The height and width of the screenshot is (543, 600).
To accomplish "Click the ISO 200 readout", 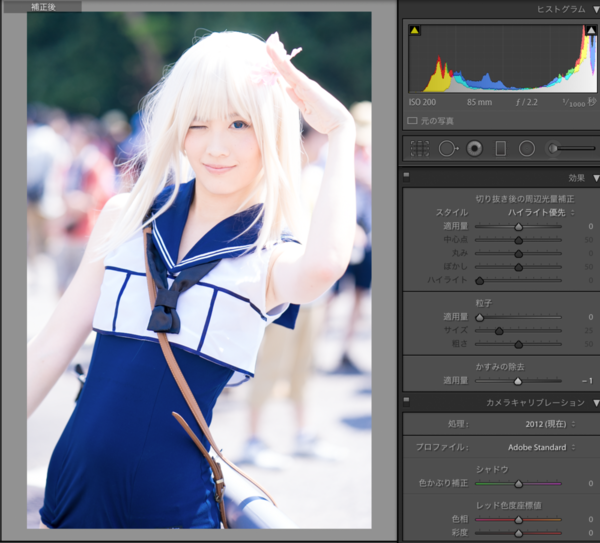I will point(422,102).
